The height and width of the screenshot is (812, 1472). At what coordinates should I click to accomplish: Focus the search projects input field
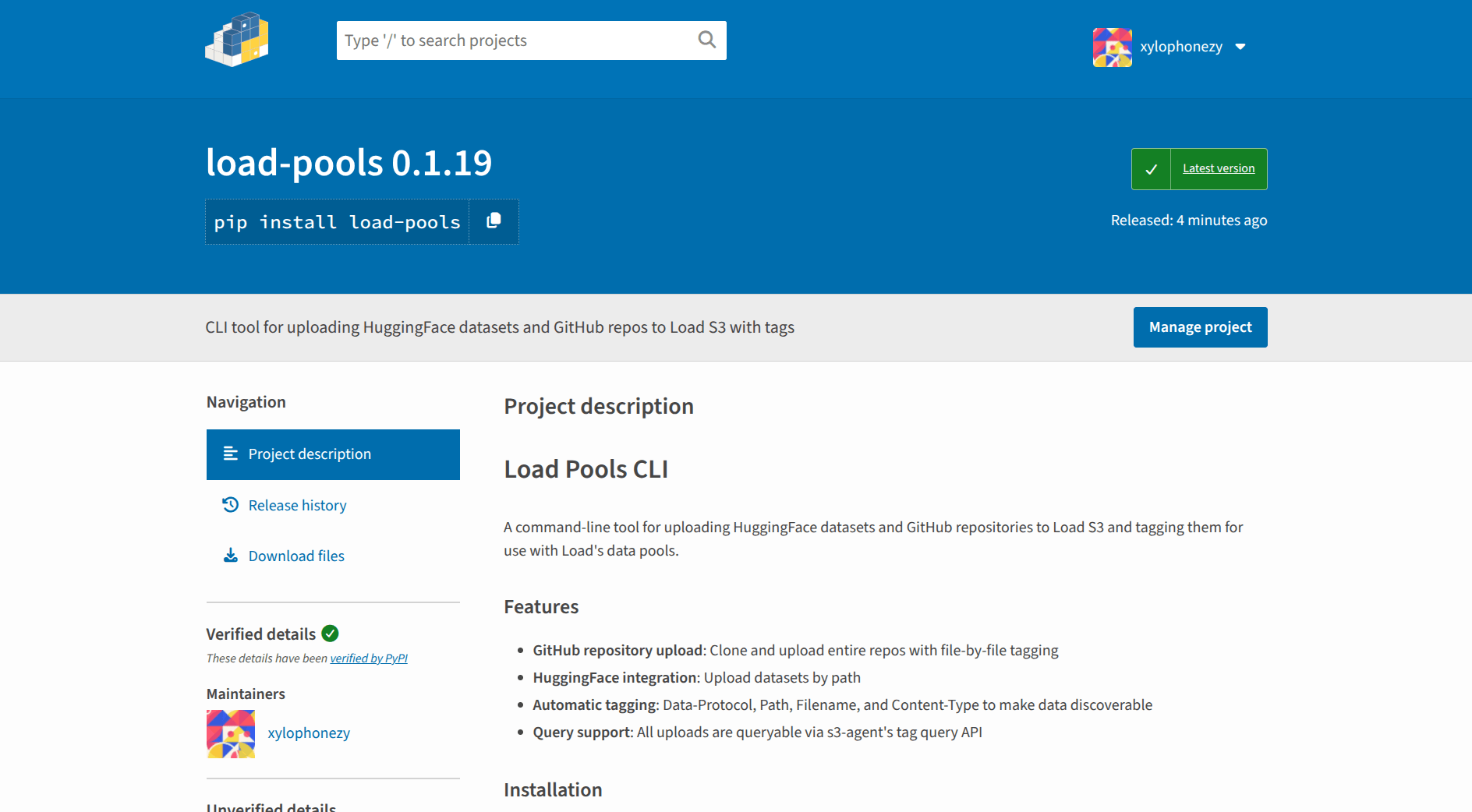pyautogui.click(x=515, y=41)
